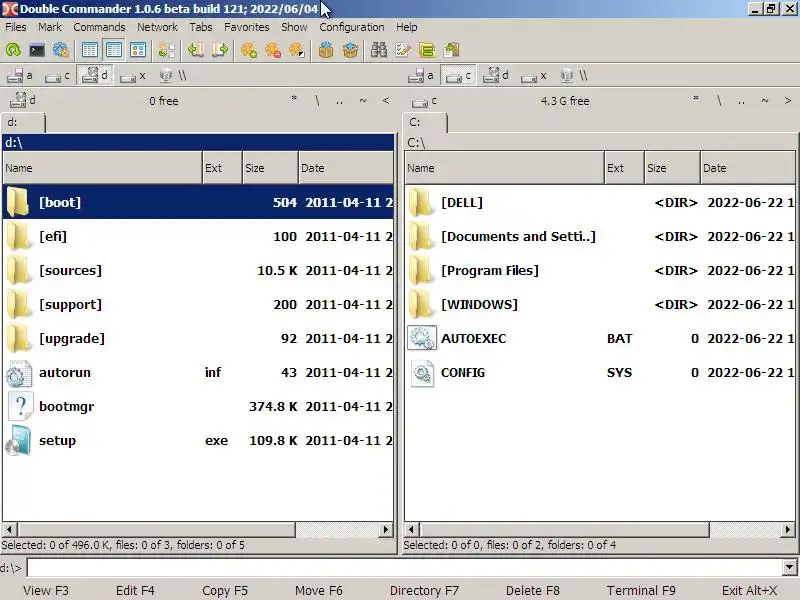
Task: Switch to Full columns view icon
Action: coord(114,50)
